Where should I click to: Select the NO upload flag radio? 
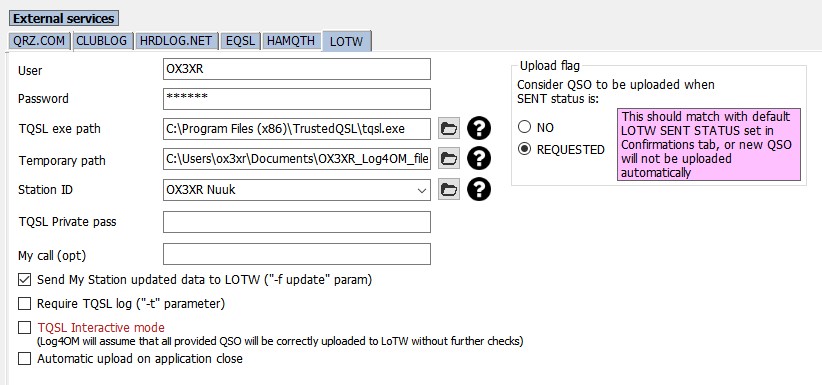point(524,127)
